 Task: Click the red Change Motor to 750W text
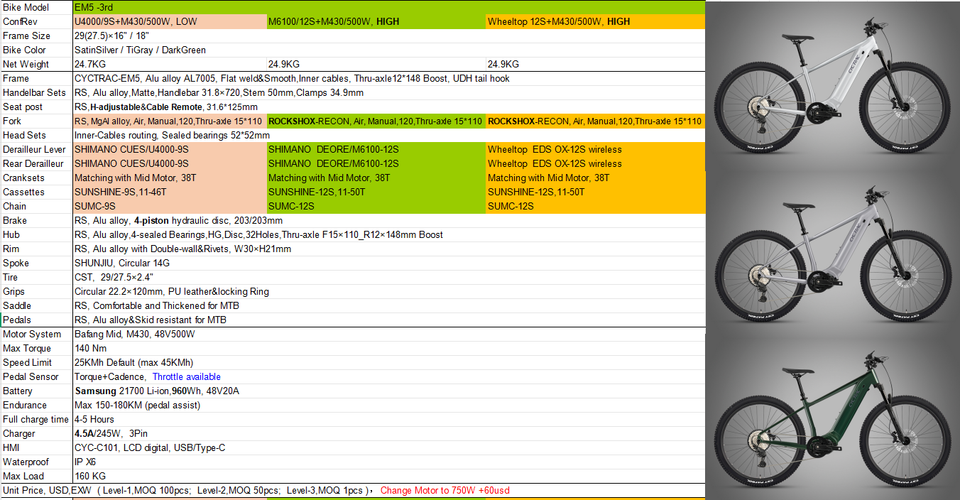point(444,490)
